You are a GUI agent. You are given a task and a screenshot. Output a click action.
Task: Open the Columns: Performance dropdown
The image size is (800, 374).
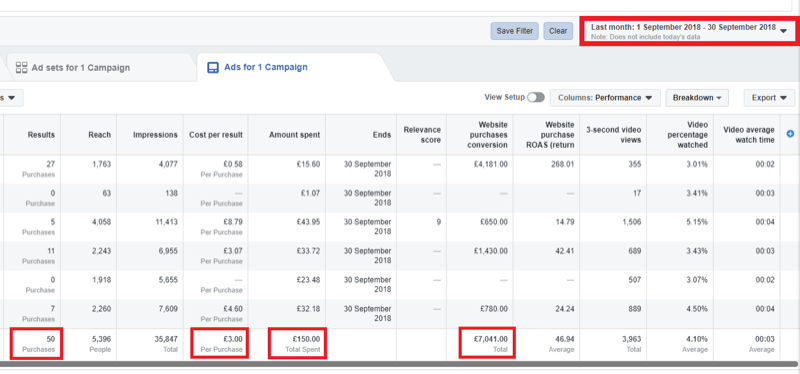(605, 98)
